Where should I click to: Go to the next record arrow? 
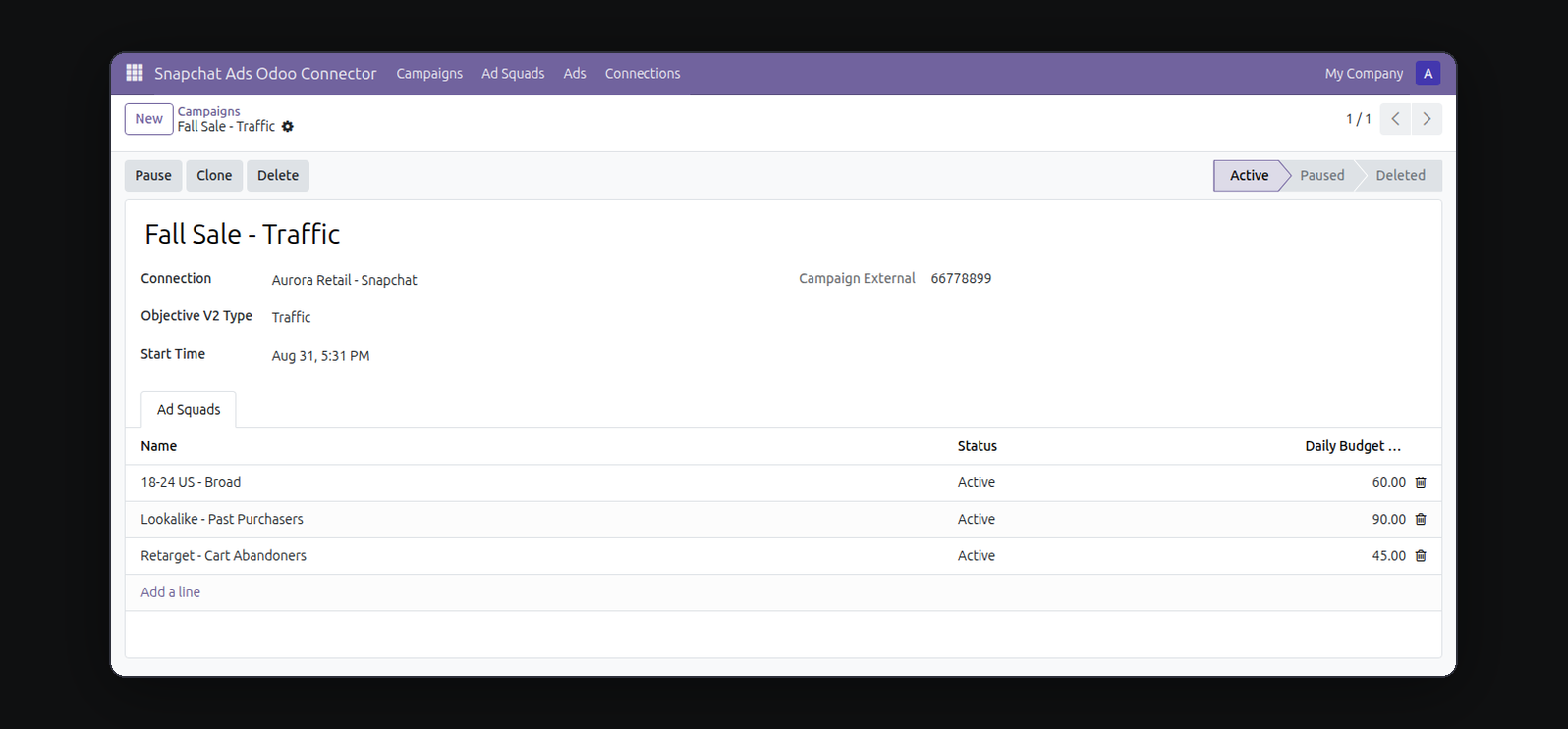pos(1427,119)
